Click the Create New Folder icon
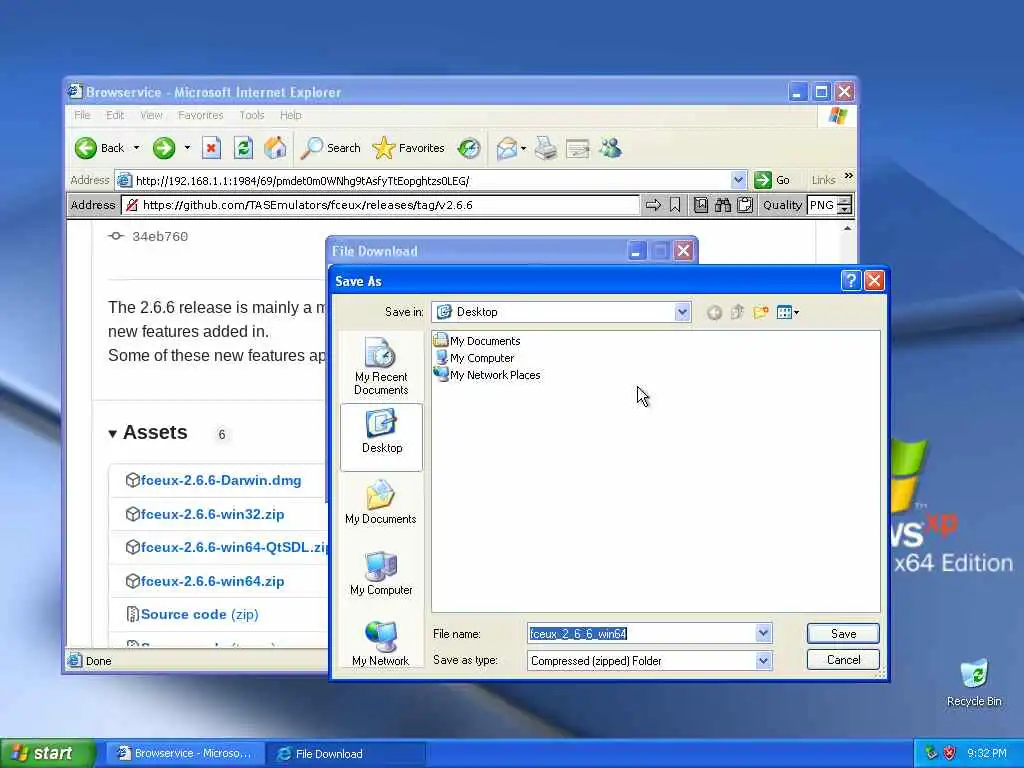The width and height of the screenshot is (1024, 768). pos(761,312)
